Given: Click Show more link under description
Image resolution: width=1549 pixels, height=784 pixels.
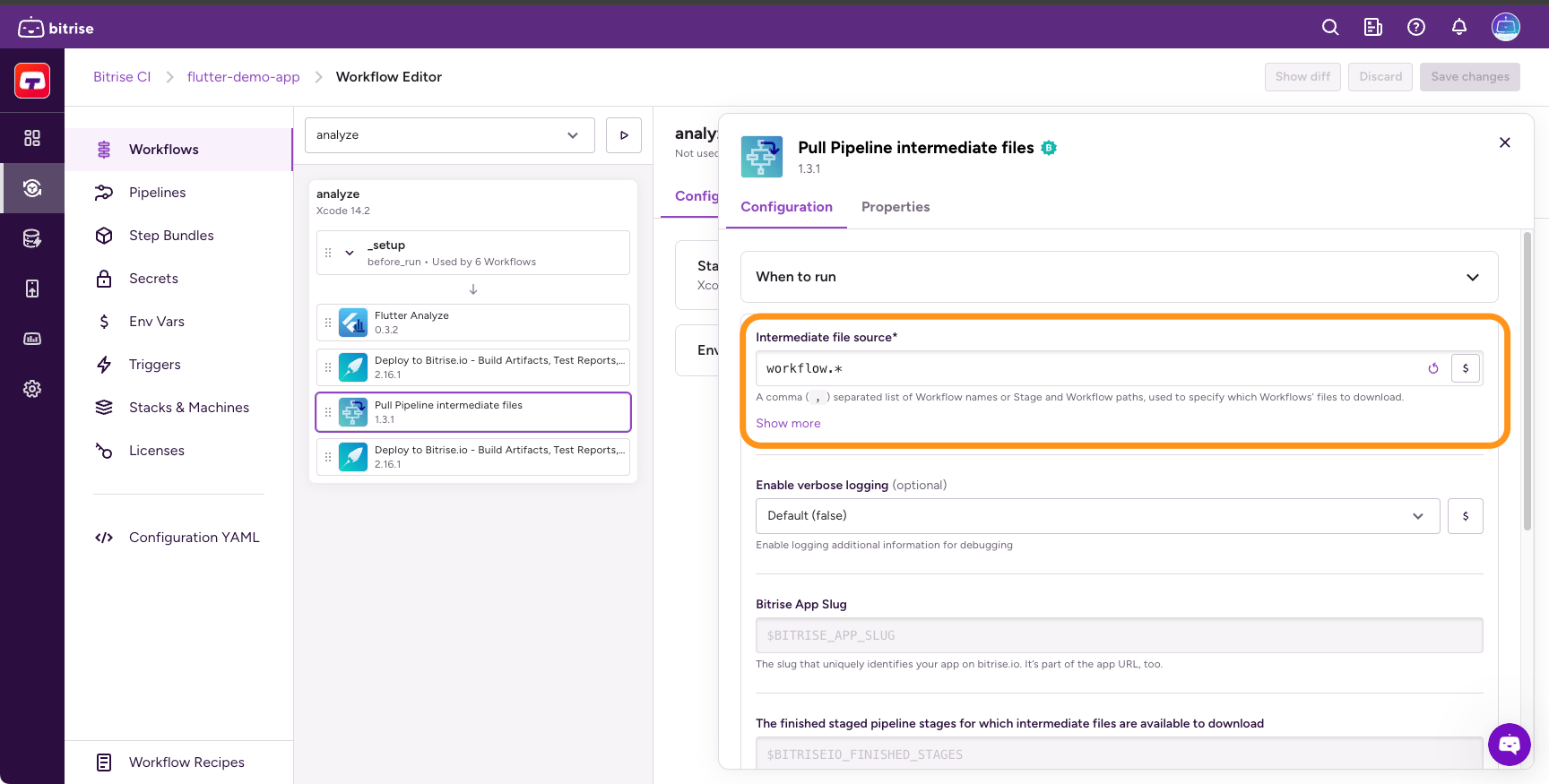Looking at the screenshot, I should (x=788, y=424).
